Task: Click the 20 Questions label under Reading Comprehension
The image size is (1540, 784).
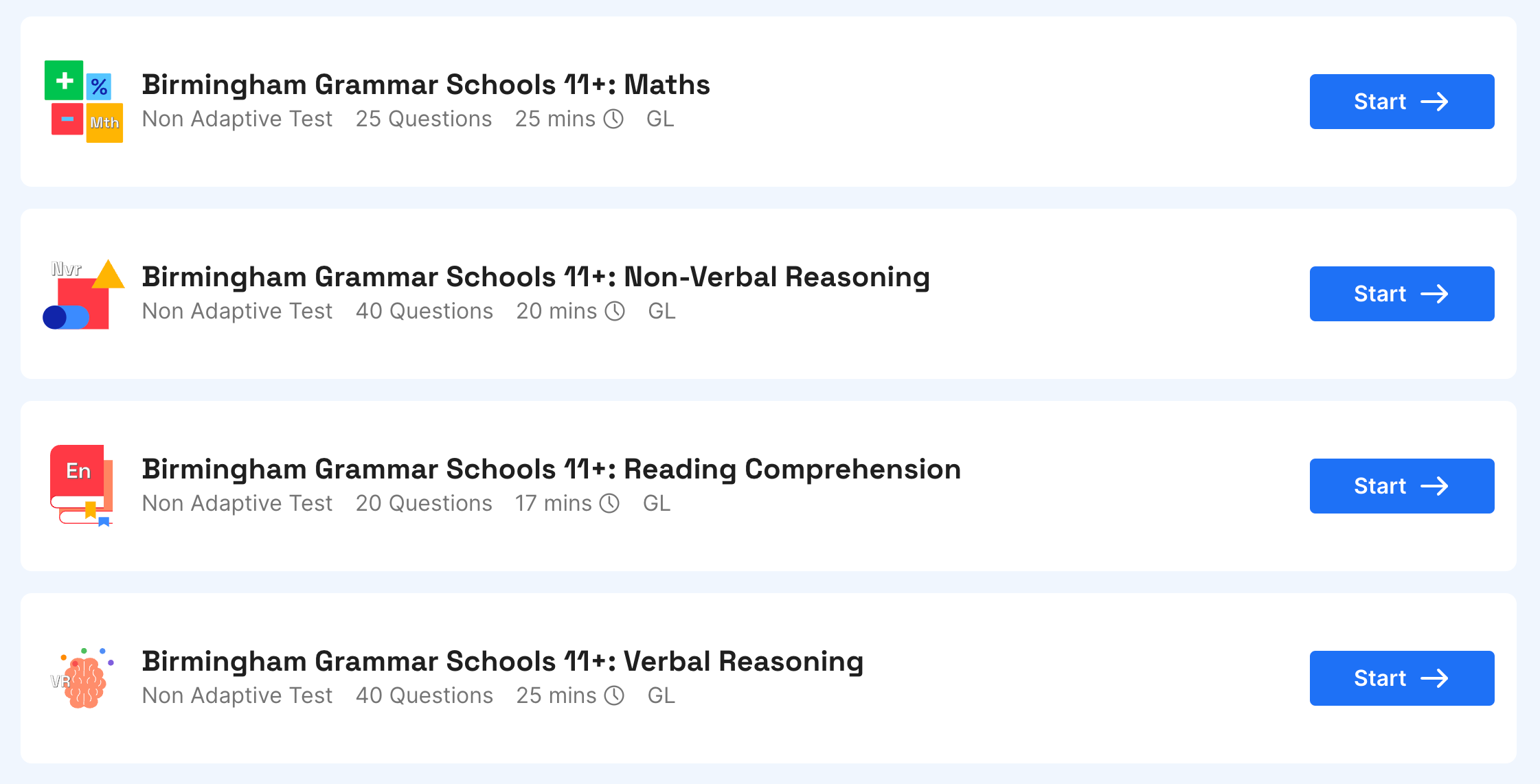Action: [x=424, y=503]
